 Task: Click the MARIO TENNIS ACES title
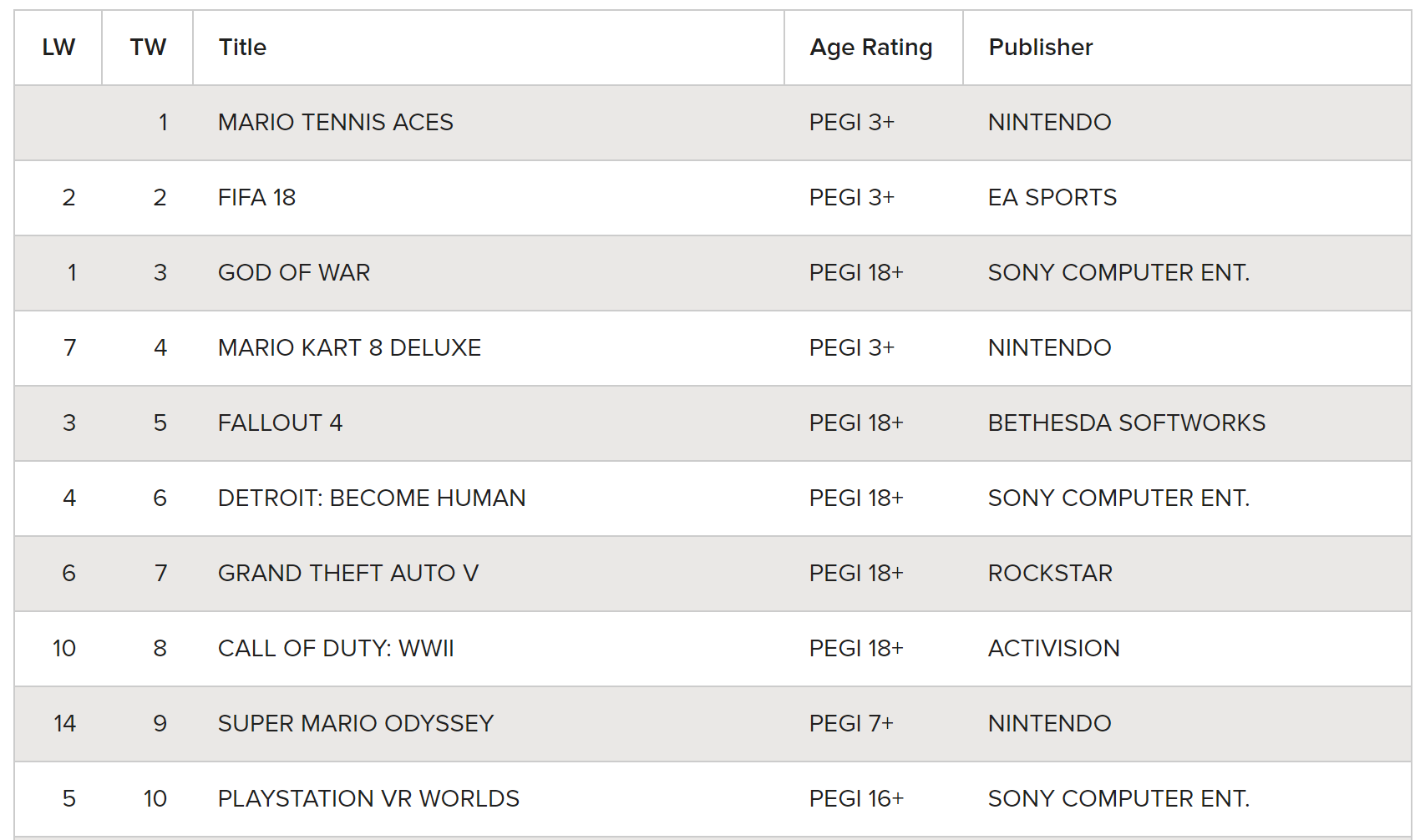click(x=336, y=123)
